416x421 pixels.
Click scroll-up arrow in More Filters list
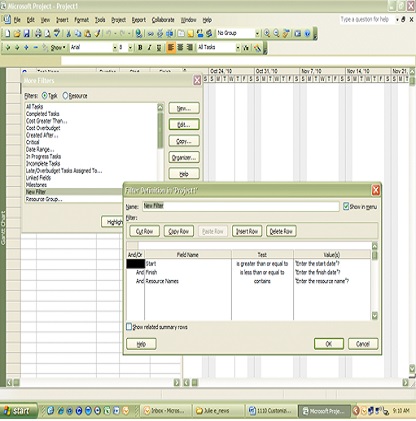point(160,107)
